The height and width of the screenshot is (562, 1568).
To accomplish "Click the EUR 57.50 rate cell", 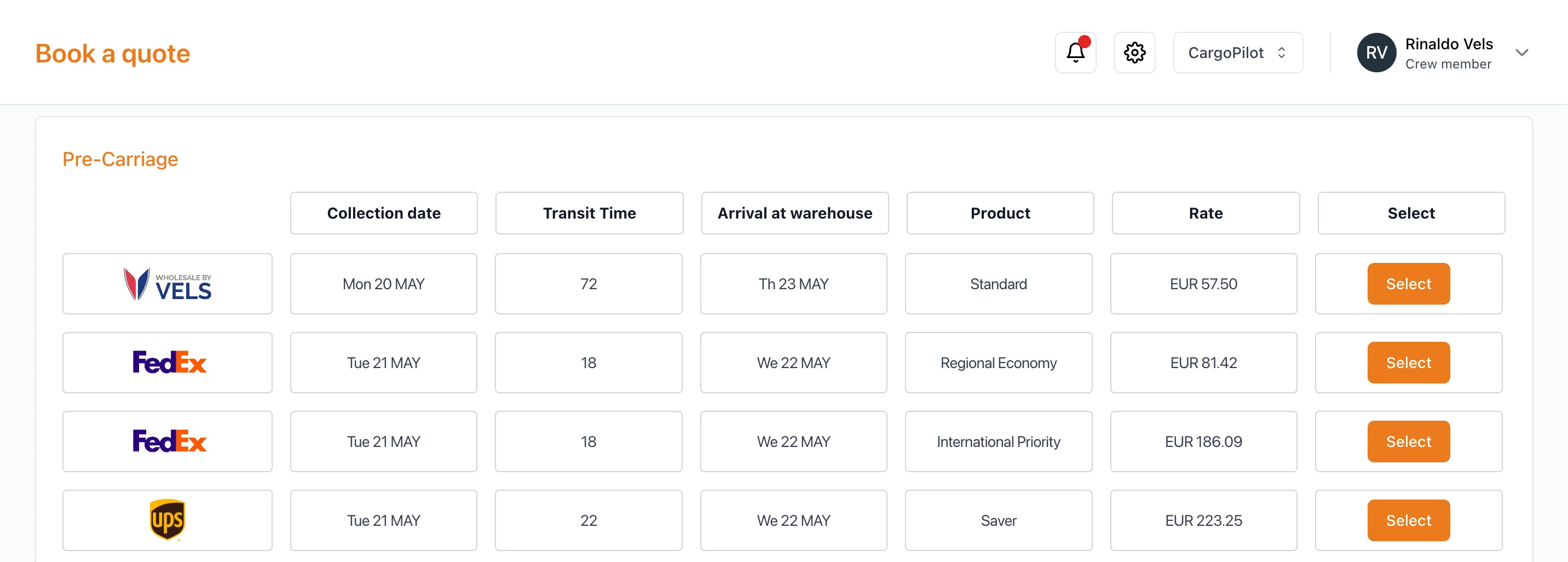I will coord(1203,284).
